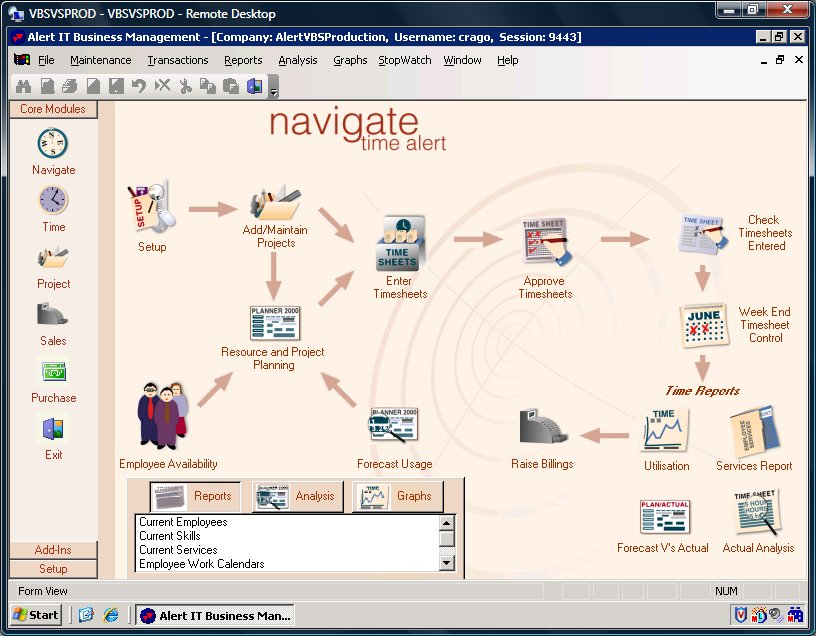The width and height of the screenshot is (816, 636).
Task: Open the Enter Timesheets icon
Action: [x=400, y=244]
